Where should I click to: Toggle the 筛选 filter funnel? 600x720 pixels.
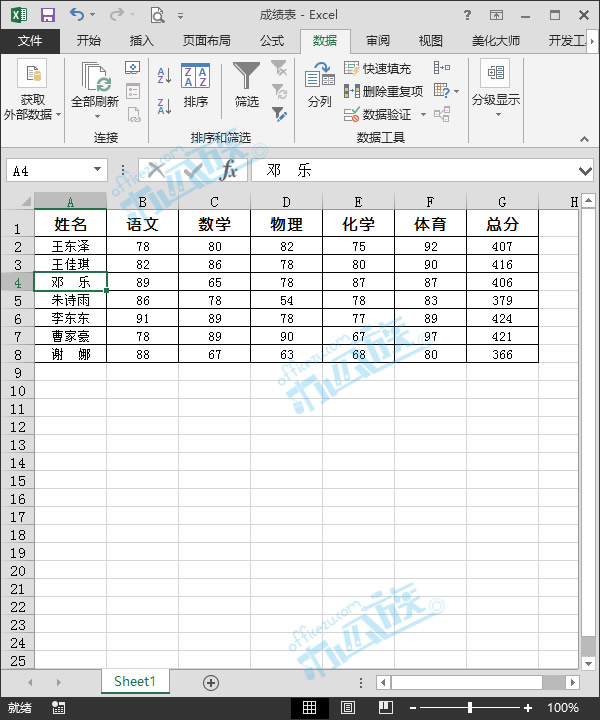pyautogui.click(x=247, y=85)
